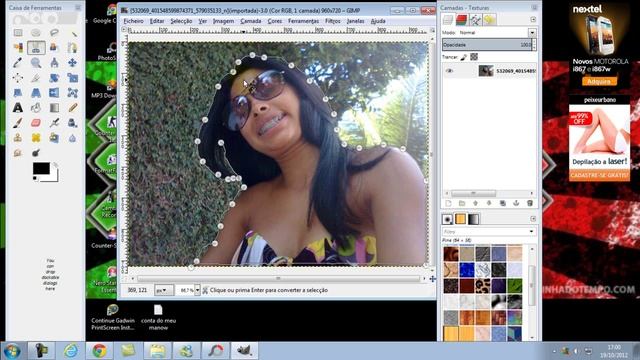Select the Select by Color tool

[18, 48]
